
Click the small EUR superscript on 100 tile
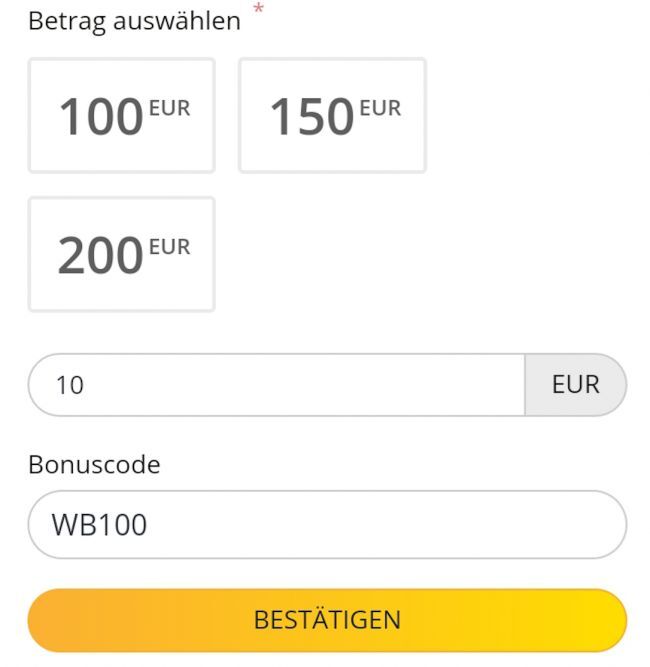pyautogui.click(x=169, y=108)
